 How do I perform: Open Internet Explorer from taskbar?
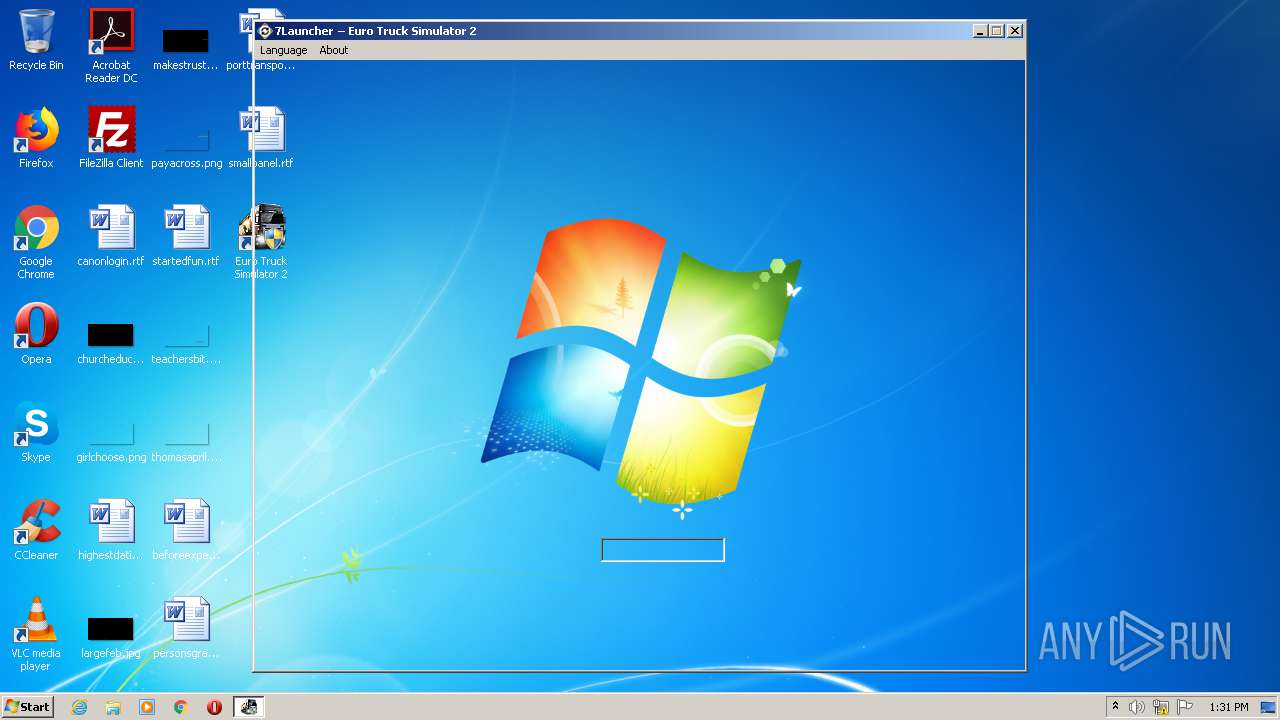(79, 707)
